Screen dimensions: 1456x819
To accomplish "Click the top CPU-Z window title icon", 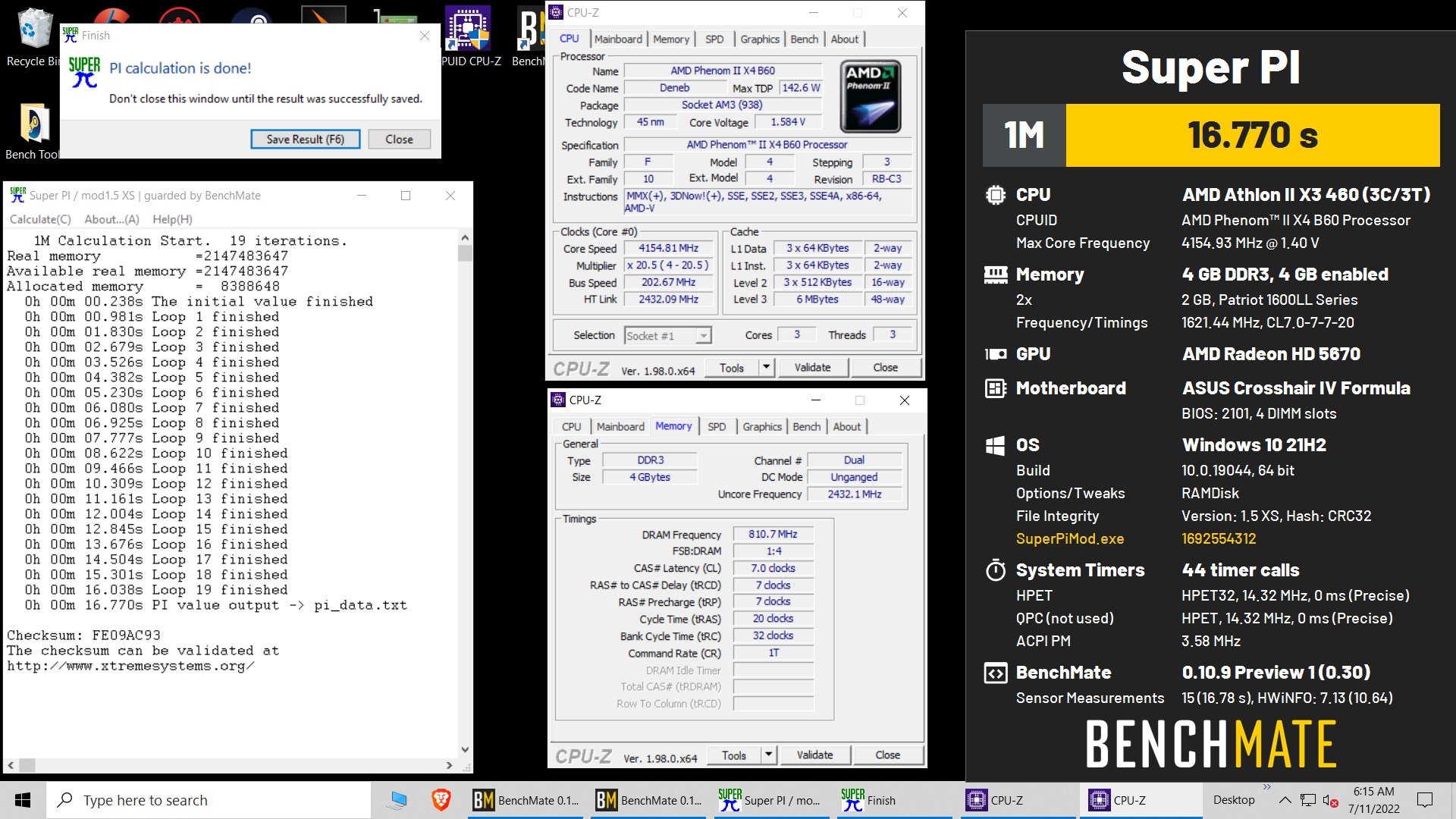I will coord(557,12).
